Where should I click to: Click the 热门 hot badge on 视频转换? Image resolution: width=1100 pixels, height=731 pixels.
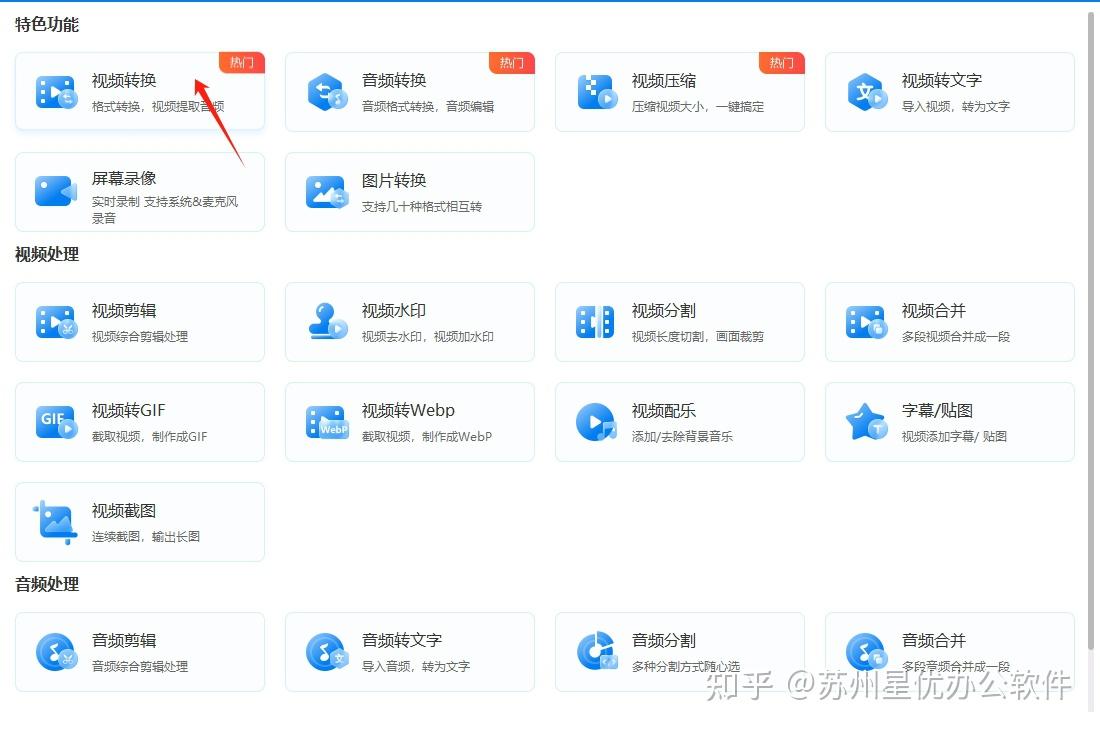point(242,62)
